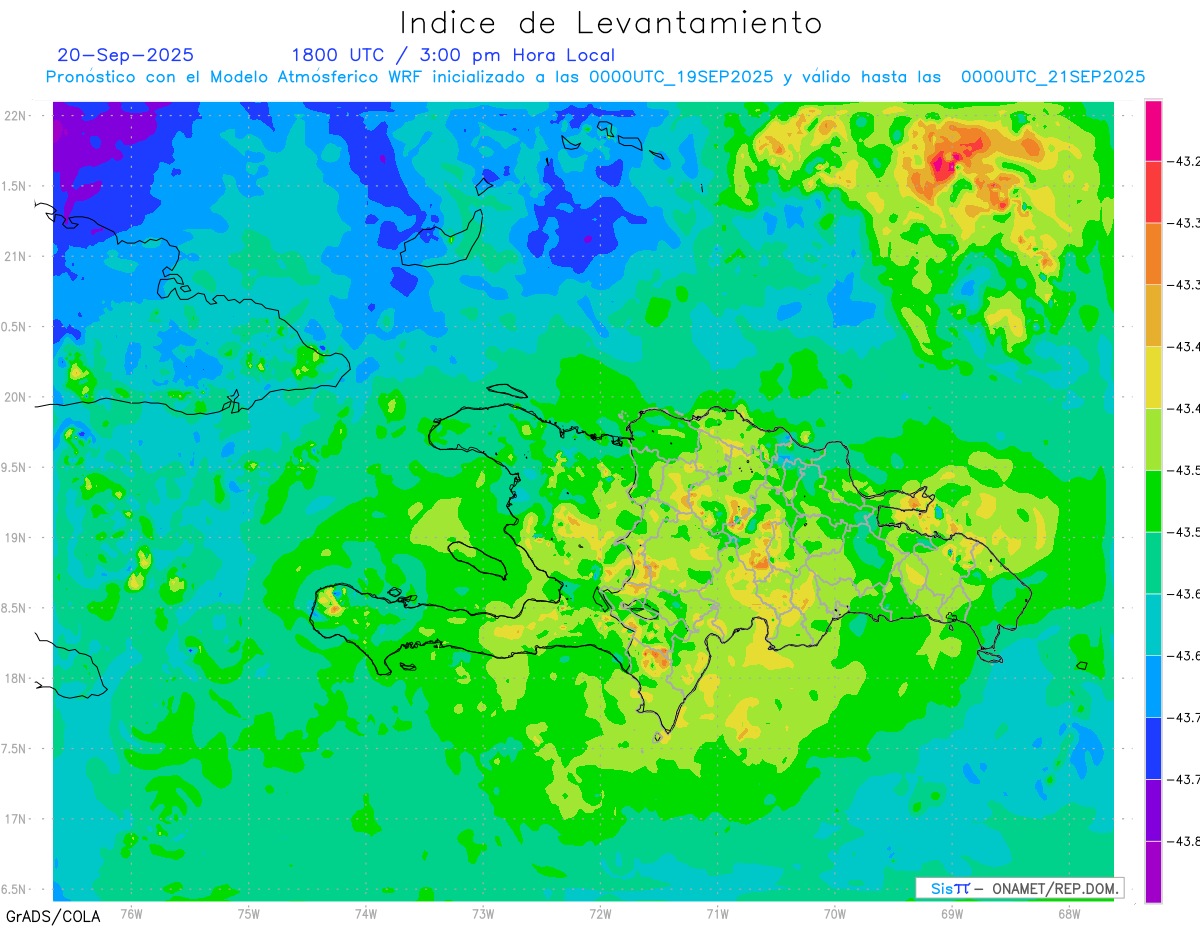The width and height of the screenshot is (1200, 927).
Task: Click the "Indice de Levantamiento" title
Action: click(x=611, y=23)
